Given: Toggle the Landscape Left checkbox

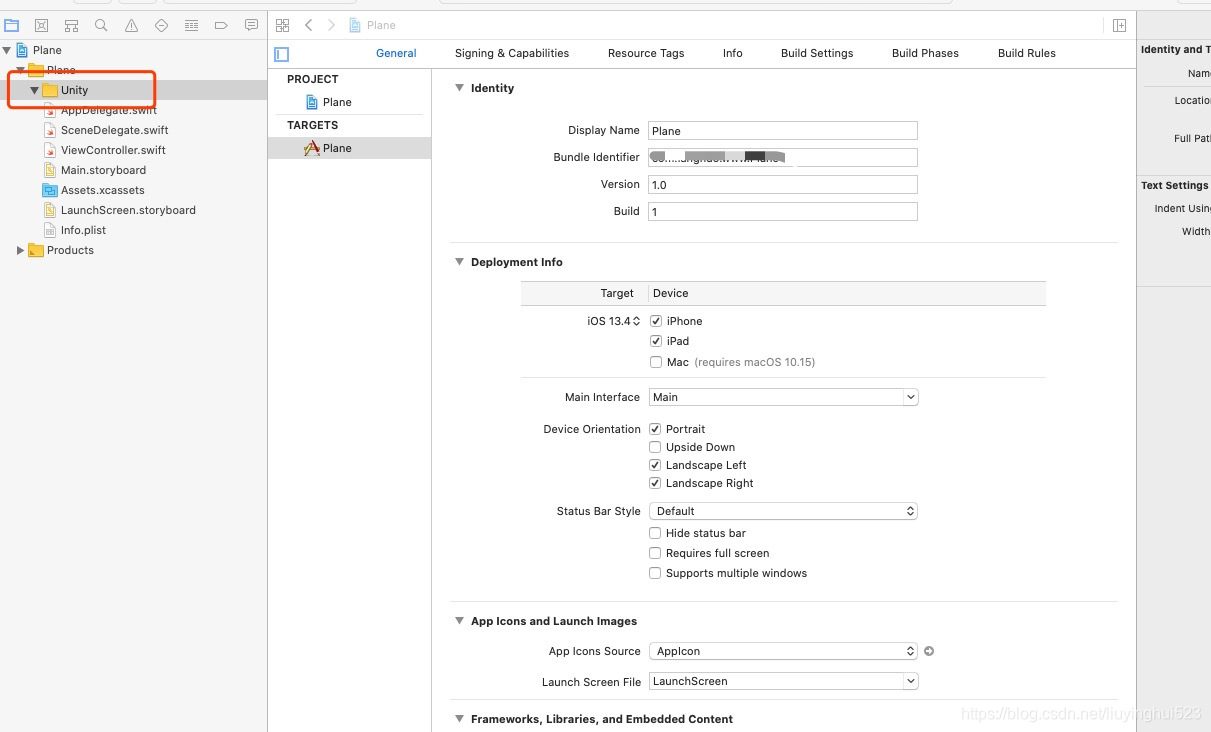Looking at the screenshot, I should coord(656,465).
